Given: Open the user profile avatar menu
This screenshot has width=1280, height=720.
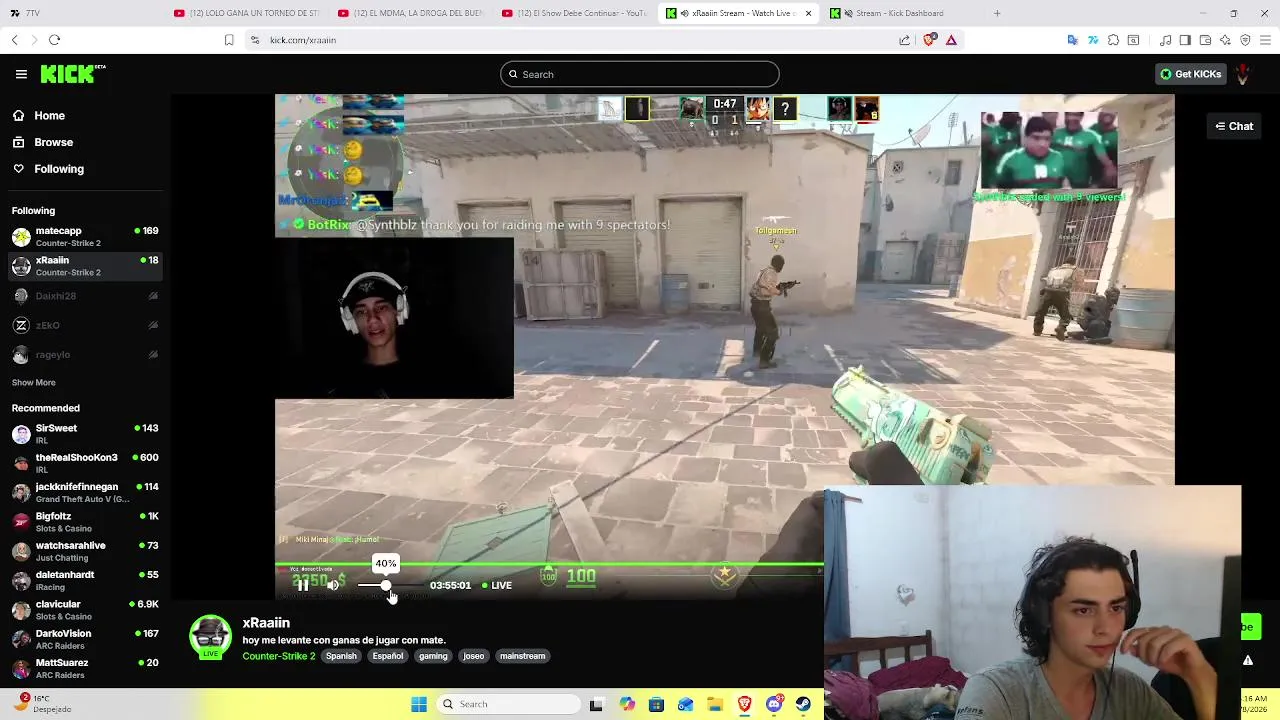Looking at the screenshot, I should (1243, 74).
